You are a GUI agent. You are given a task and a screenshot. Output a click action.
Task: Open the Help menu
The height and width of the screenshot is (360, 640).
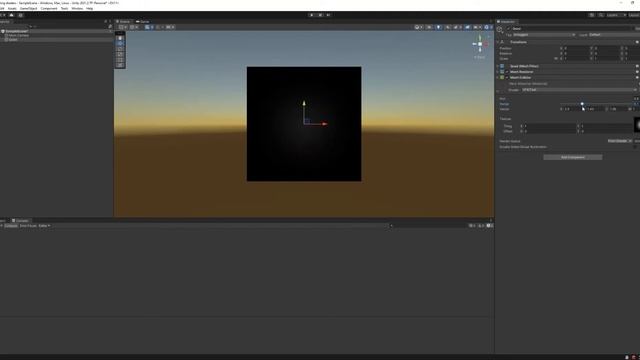pyautogui.click(x=89, y=8)
